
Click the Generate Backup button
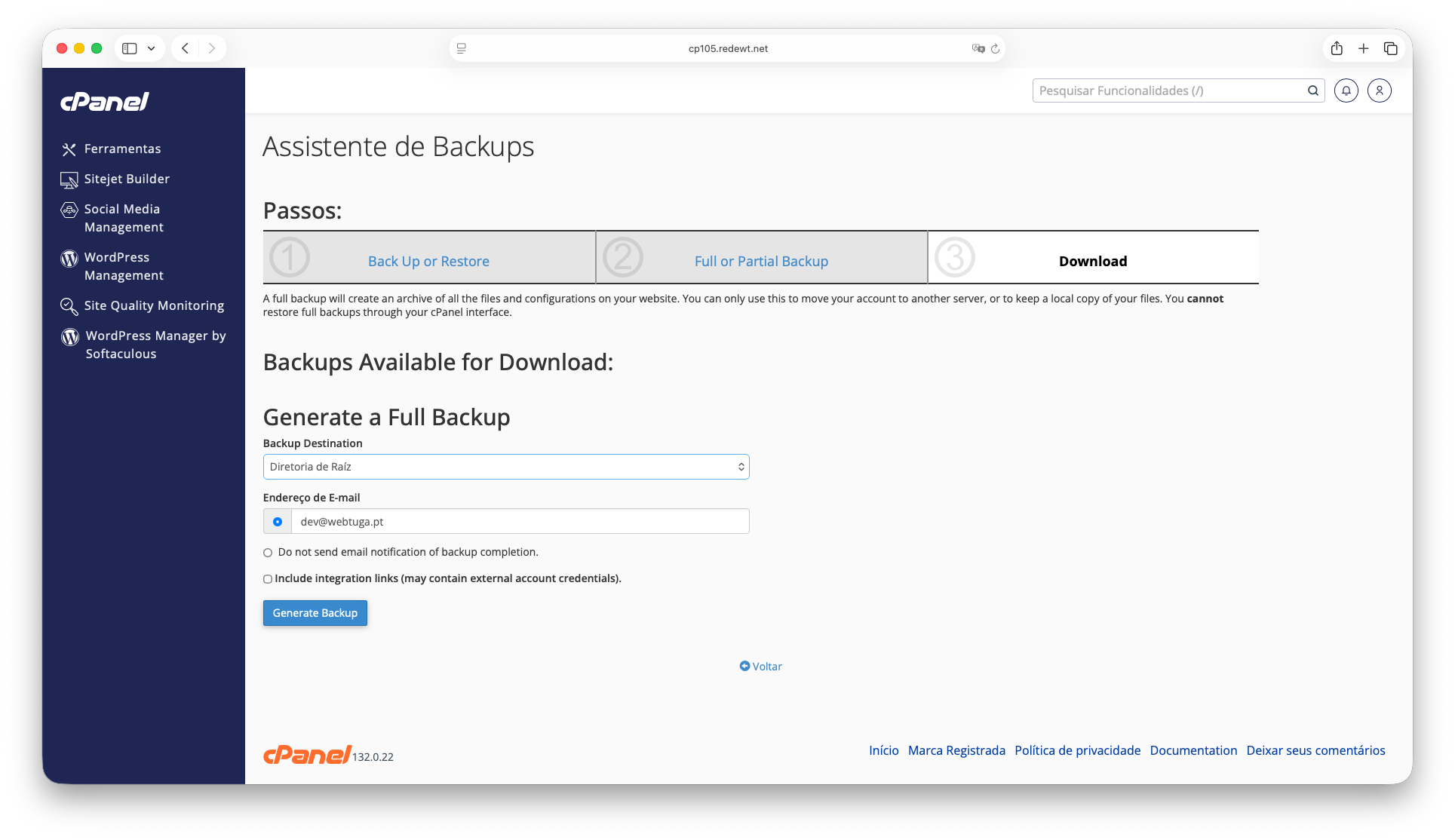tap(315, 613)
